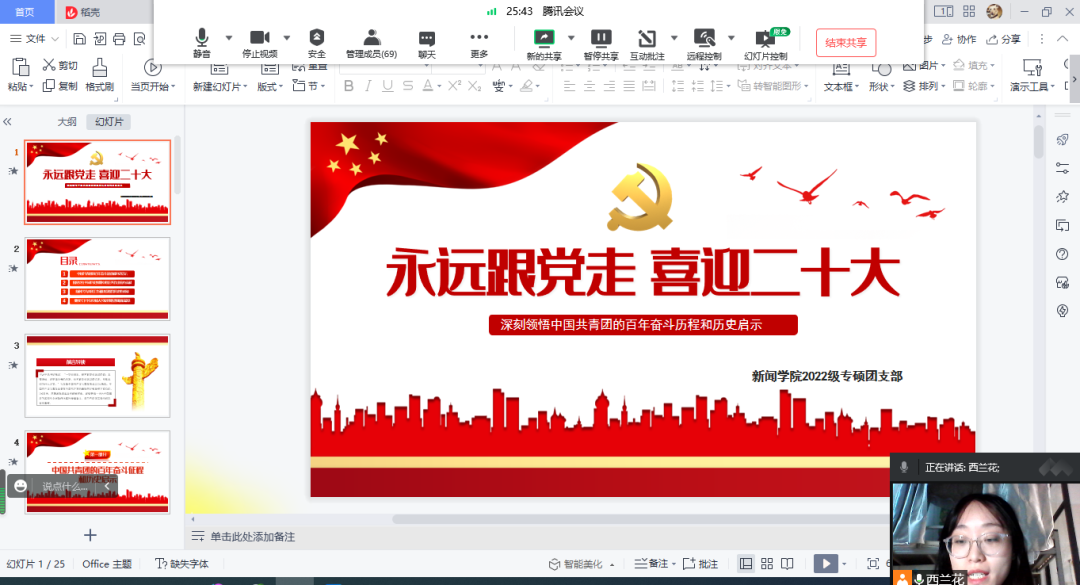Screen dimensions: 1080x585
Task: Toggle bold formatting
Action: coord(349,86)
